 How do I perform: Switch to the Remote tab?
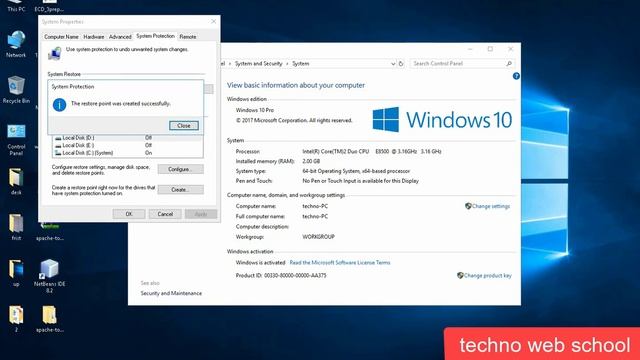pos(188,37)
